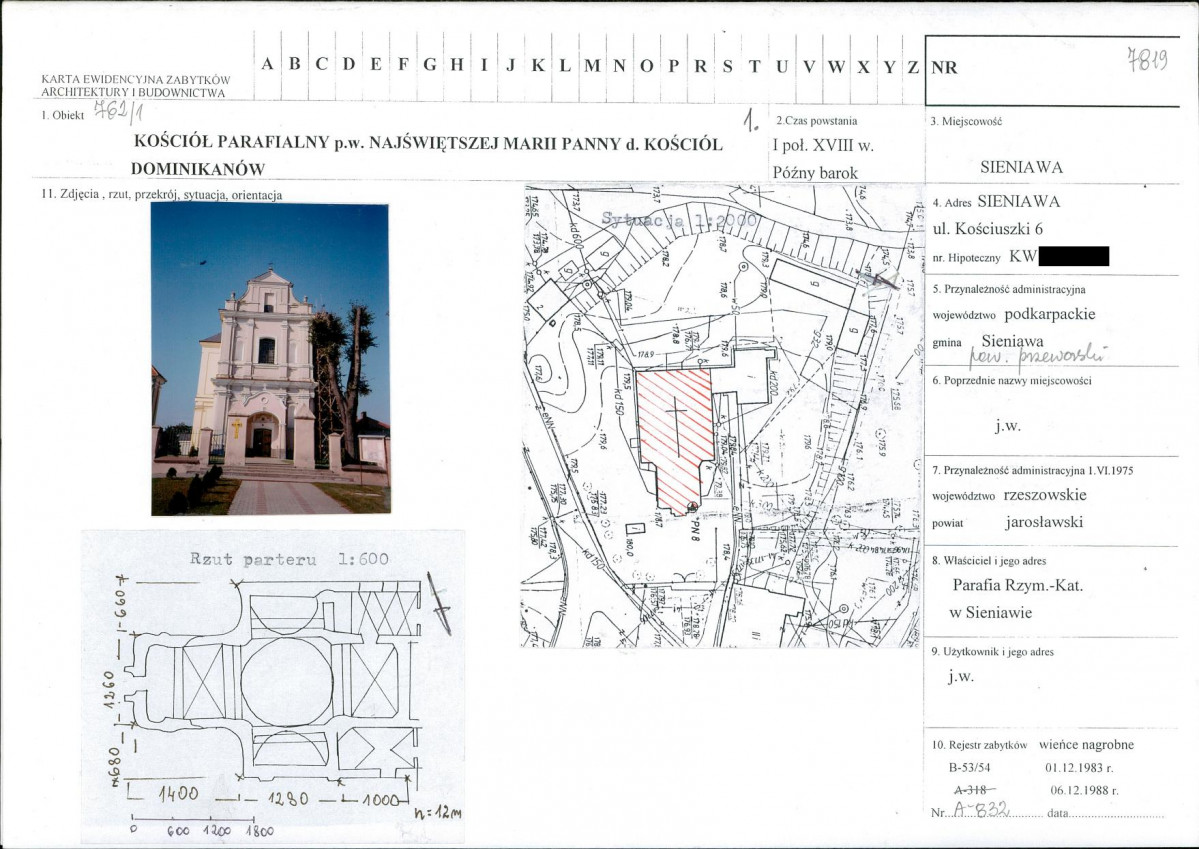Select letter box Z in the header
Viewport: 1199px width, 849px height.
[913, 66]
